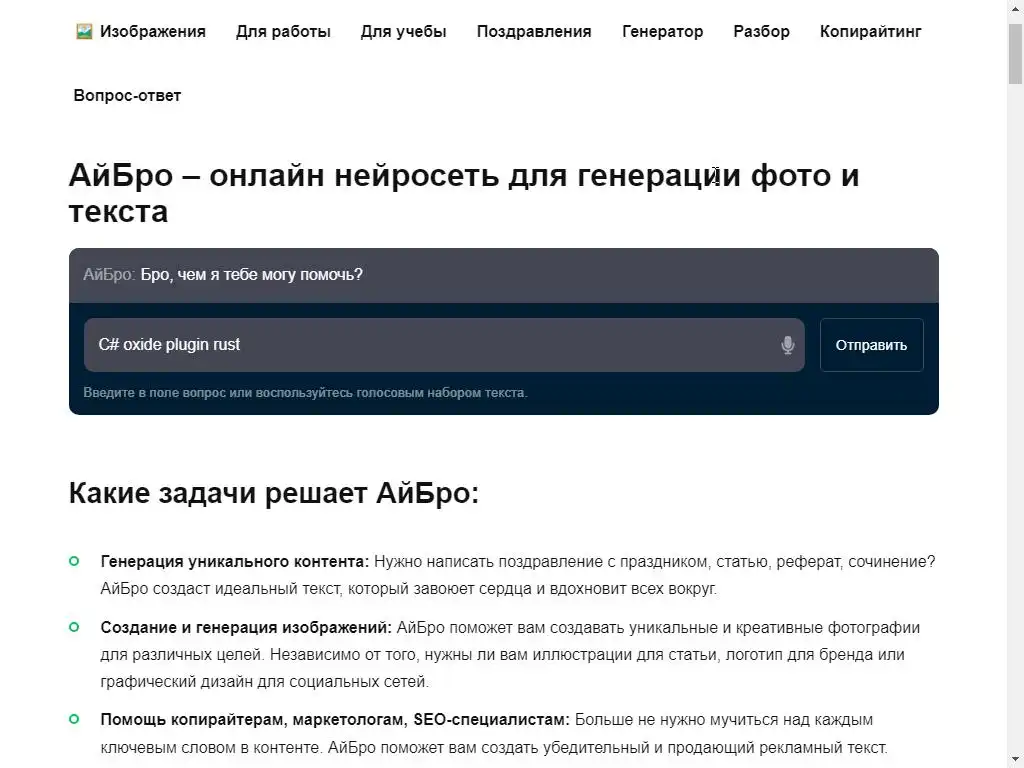
Task: Click the picture icon next to Изображения
Action: 84,31
